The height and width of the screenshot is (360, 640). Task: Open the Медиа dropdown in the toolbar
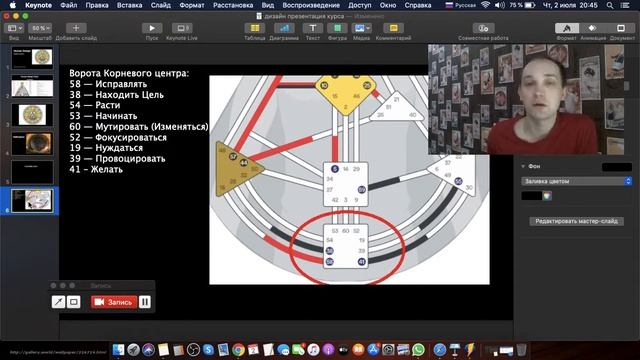point(362,28)
